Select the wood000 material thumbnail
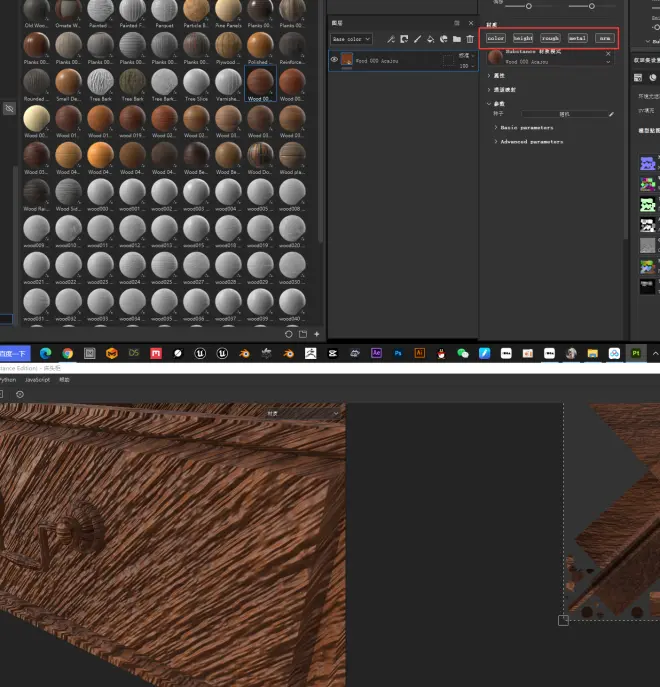 click(x=100, y=195)
